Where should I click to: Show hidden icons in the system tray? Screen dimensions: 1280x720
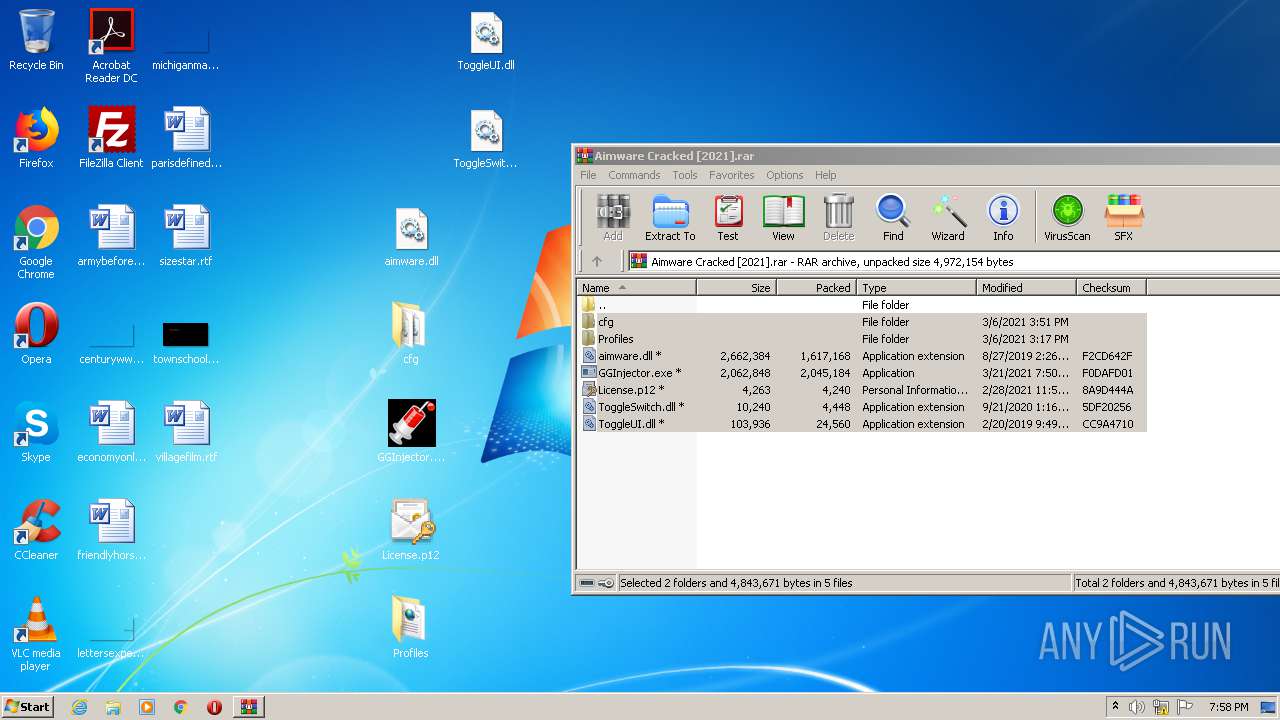[1115, 707]
